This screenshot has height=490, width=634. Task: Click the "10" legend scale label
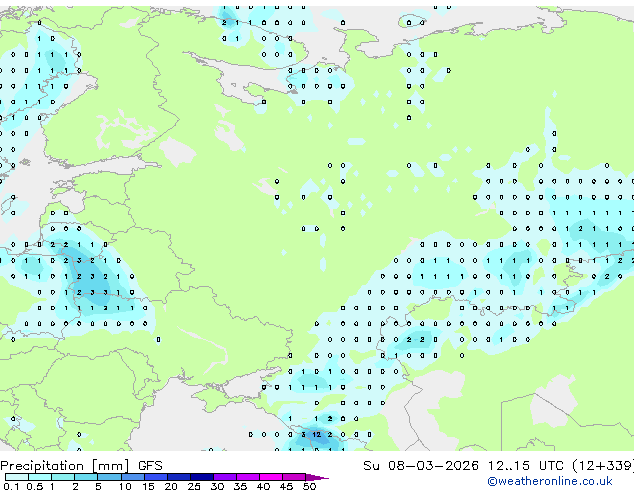[125, 486]
